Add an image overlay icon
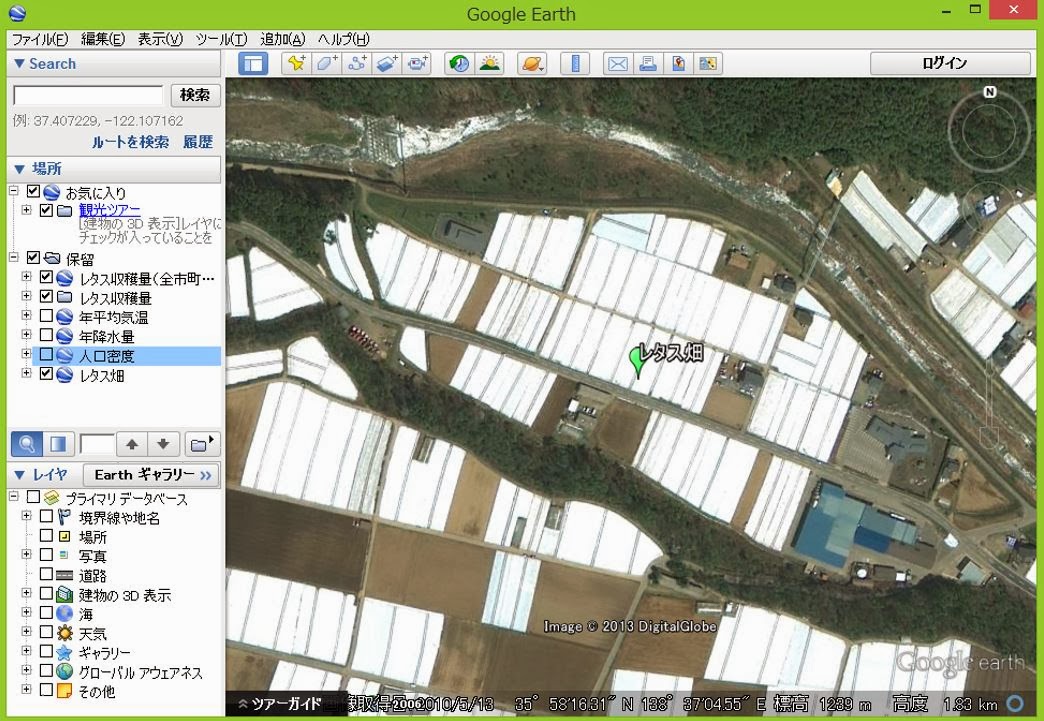The height and width of the screenshot is (721, 1044). 388,64
